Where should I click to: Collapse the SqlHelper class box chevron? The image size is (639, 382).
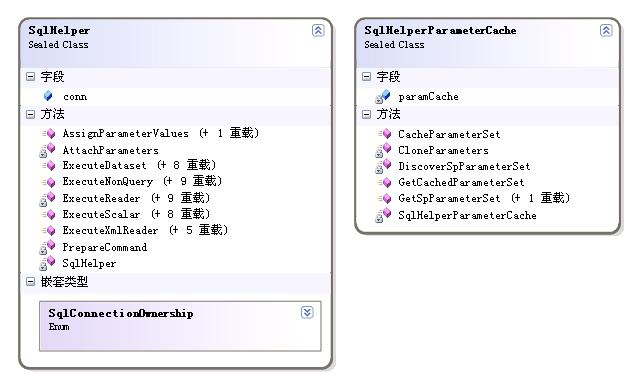(318, 31)
